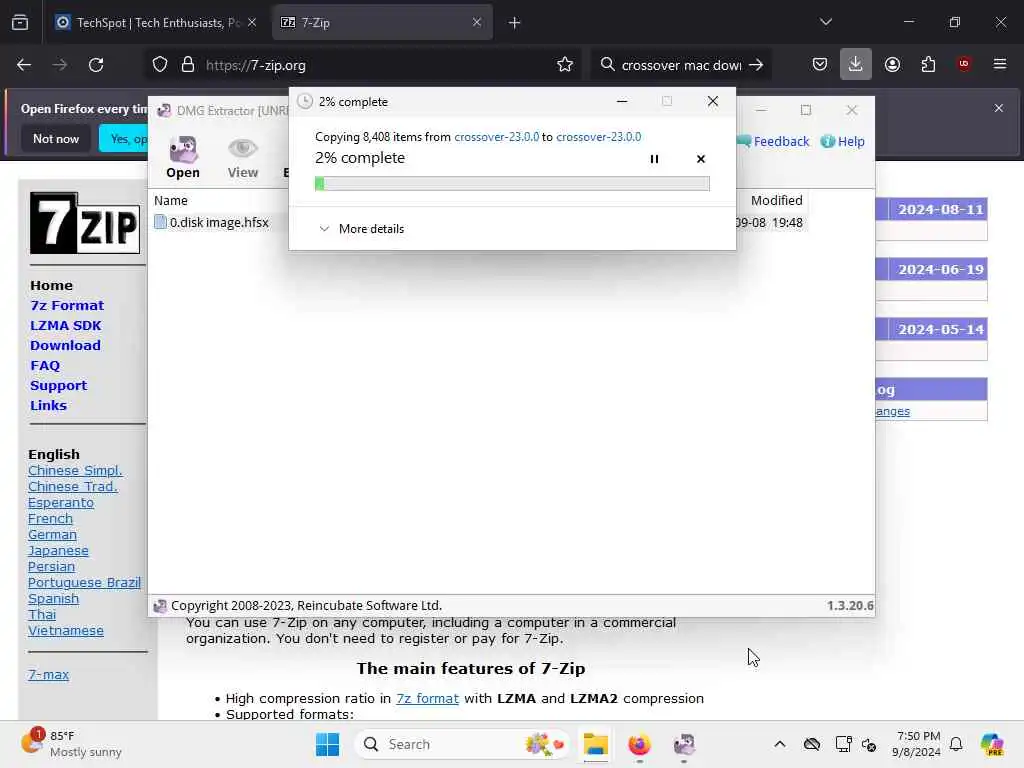Switch language to Chinese Simpl.
The image size is (1024, 768).
click(x=75, y=470)
